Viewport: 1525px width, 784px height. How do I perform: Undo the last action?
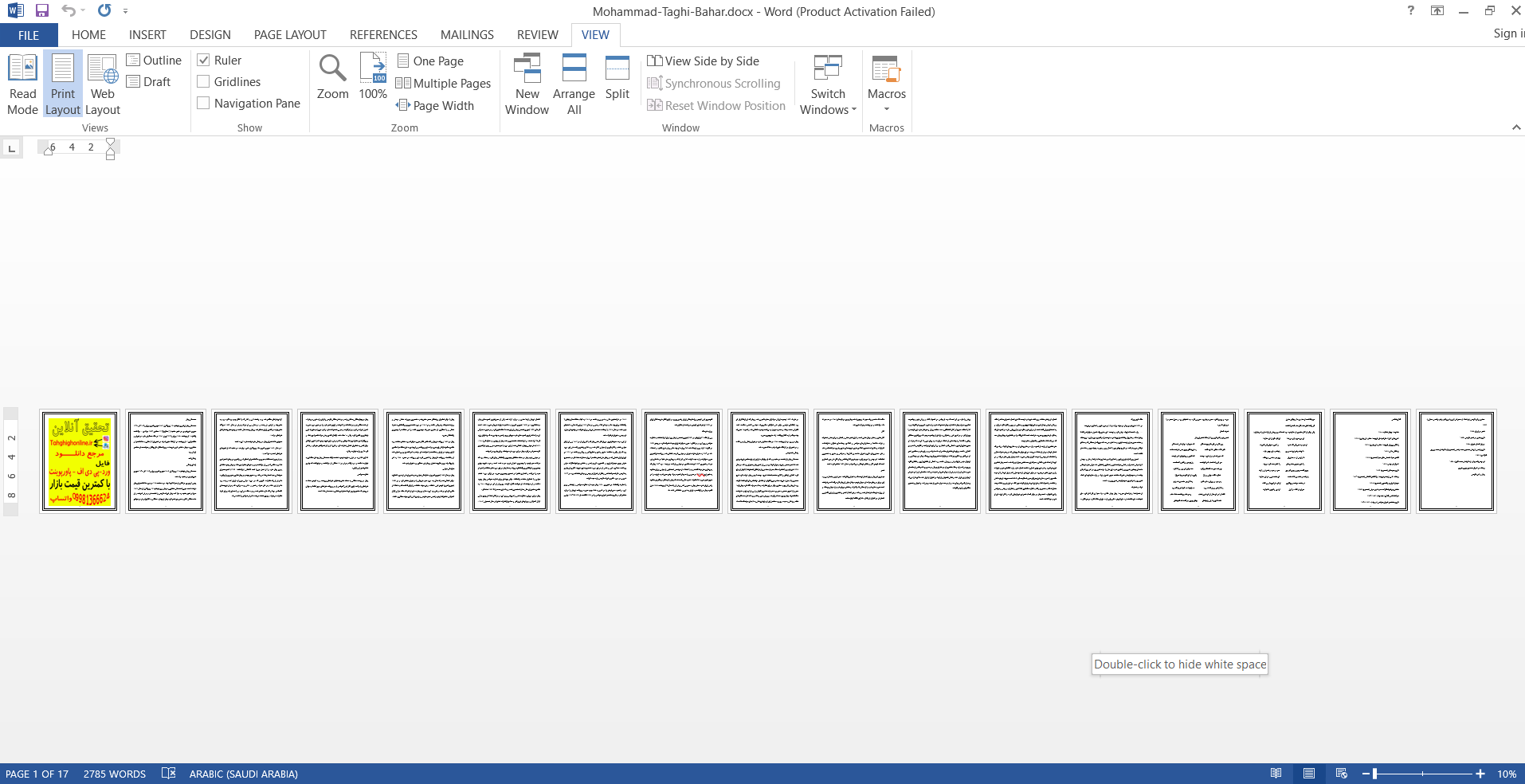tap(69, 11)
